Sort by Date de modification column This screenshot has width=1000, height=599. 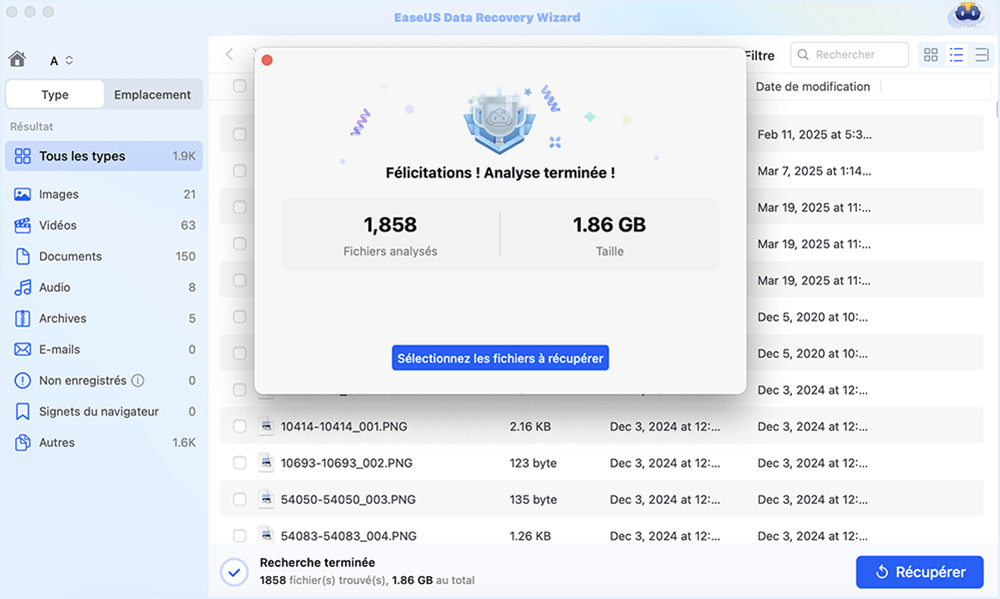812,87
